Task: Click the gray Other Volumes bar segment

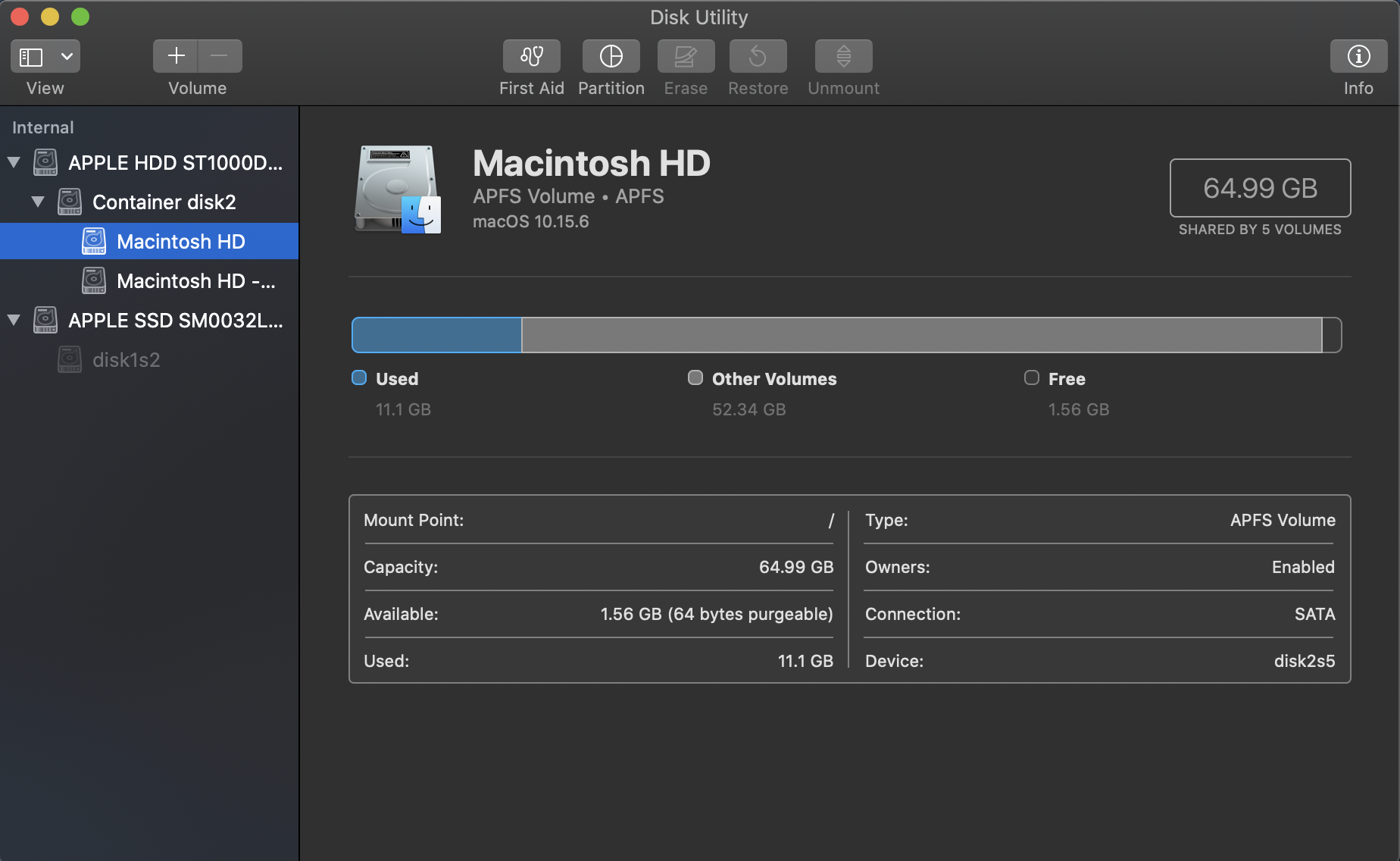Action: pos(921,335)
